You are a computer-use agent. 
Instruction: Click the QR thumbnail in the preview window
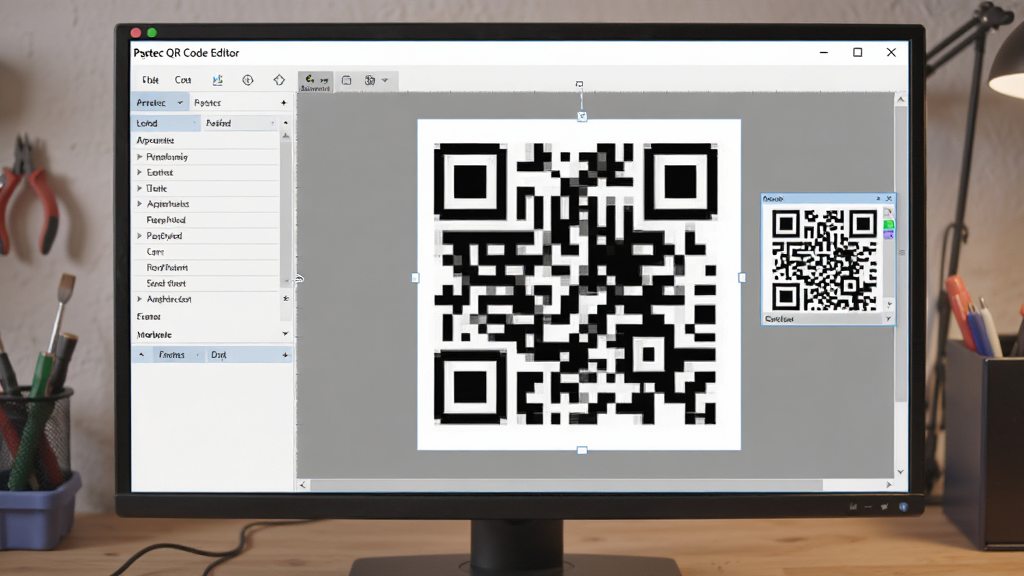pos(824,259)
